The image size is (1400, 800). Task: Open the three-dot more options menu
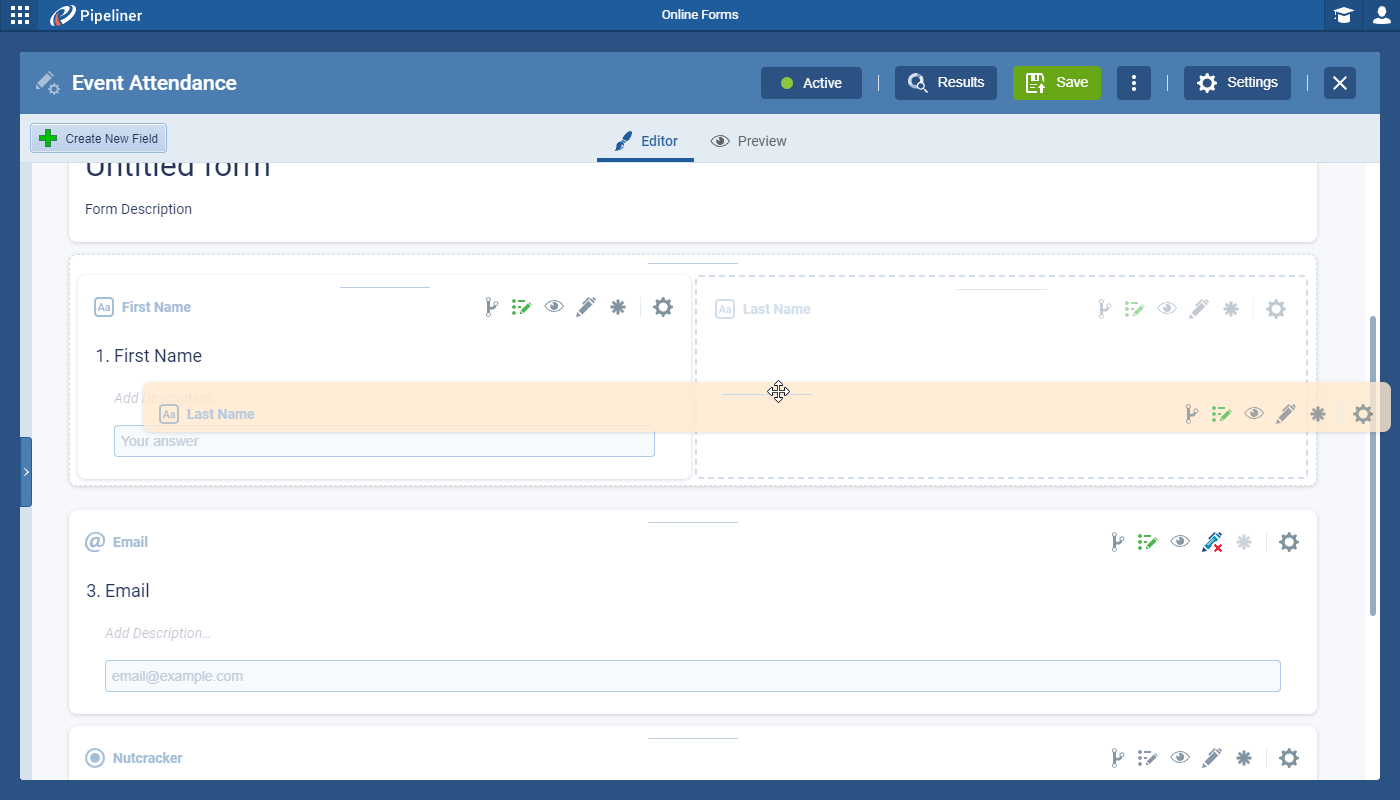tap(1133, 83)
